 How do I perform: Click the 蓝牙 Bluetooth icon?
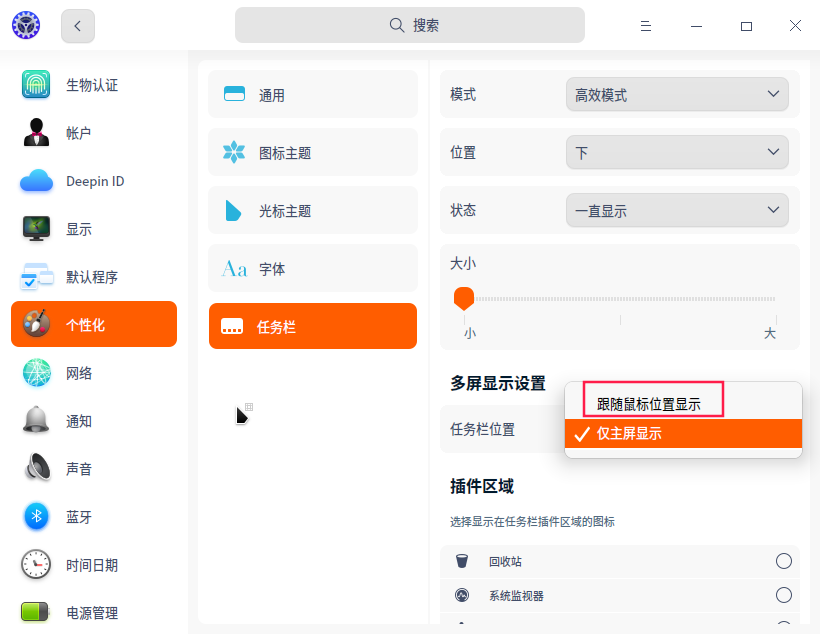click(x=36, y=516)
